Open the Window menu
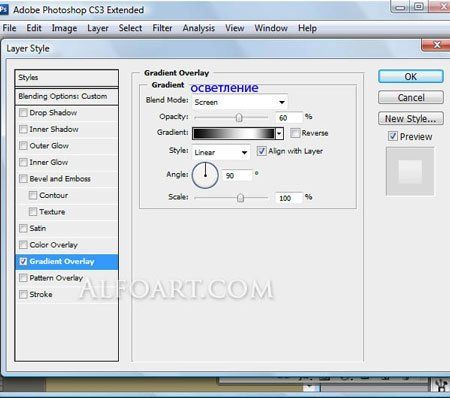Viewport: 450px width, 398px height. 271,28
